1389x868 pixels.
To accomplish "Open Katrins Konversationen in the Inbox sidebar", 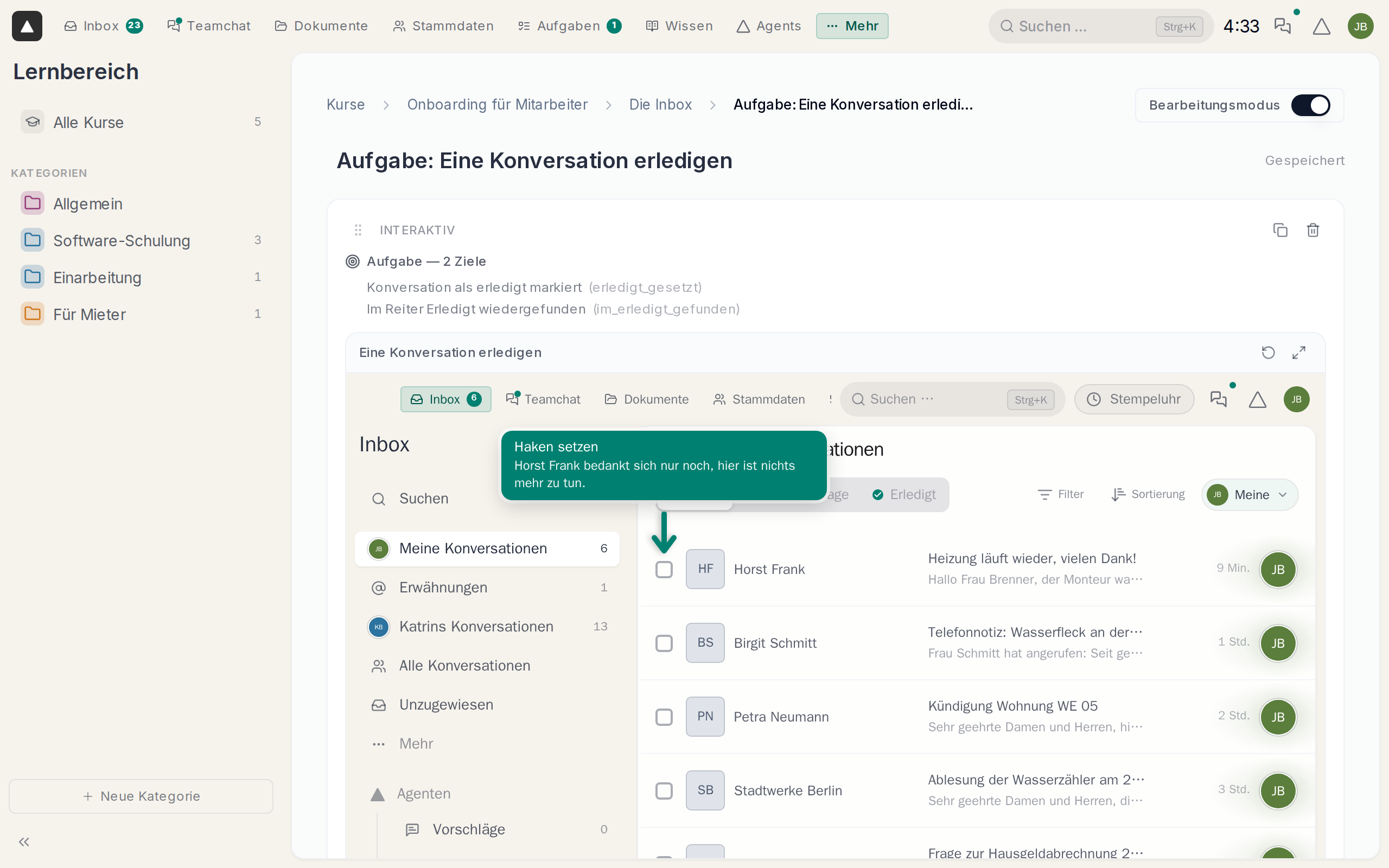I will (487, 626).
